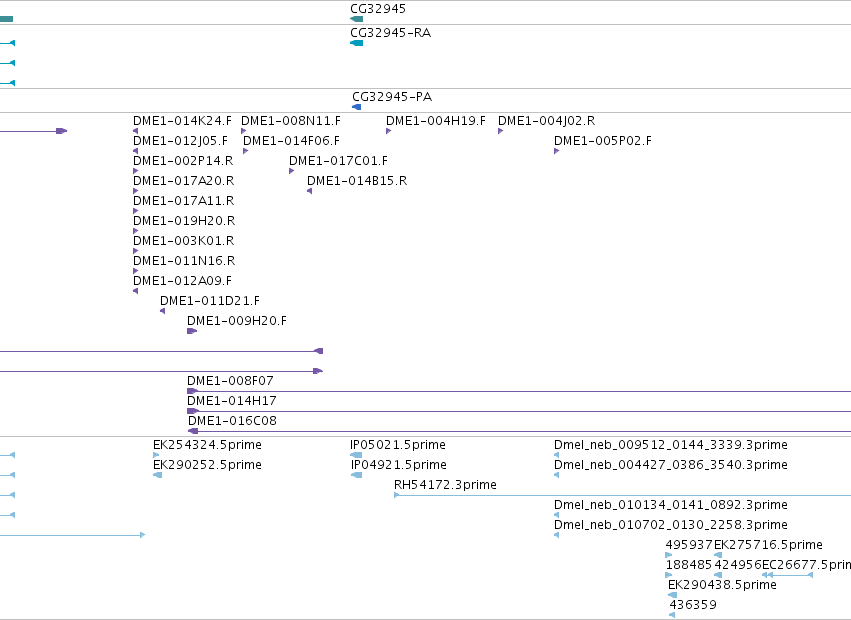Click the CG32945 gene label
This screenshot has width=851, height=620.
pyautogui.click(x=378, y=9)
